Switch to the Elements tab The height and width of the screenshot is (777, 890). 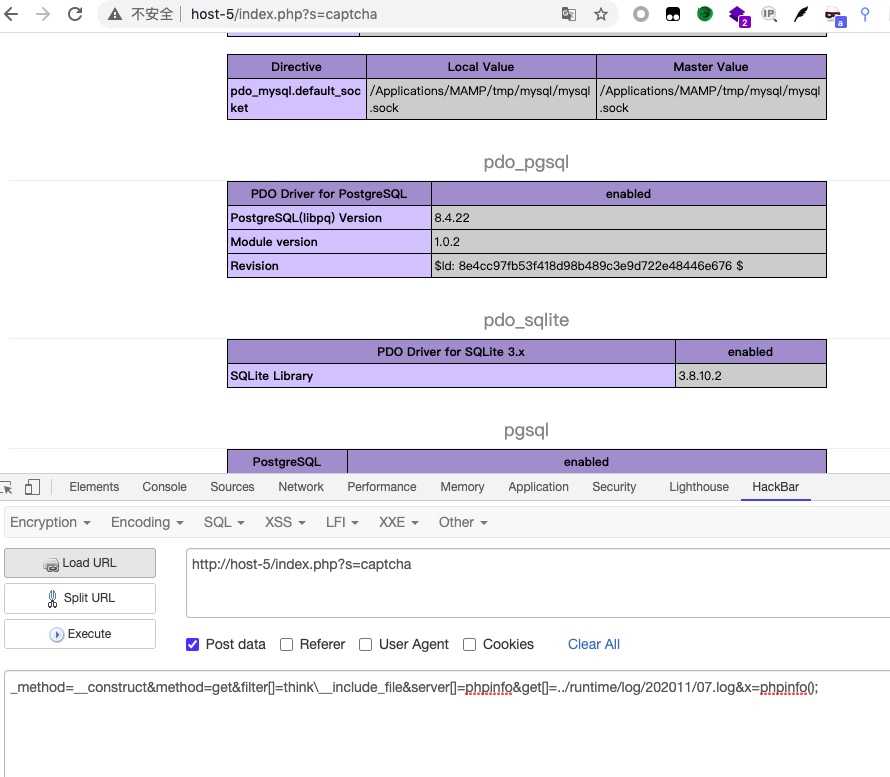[94, 487]
